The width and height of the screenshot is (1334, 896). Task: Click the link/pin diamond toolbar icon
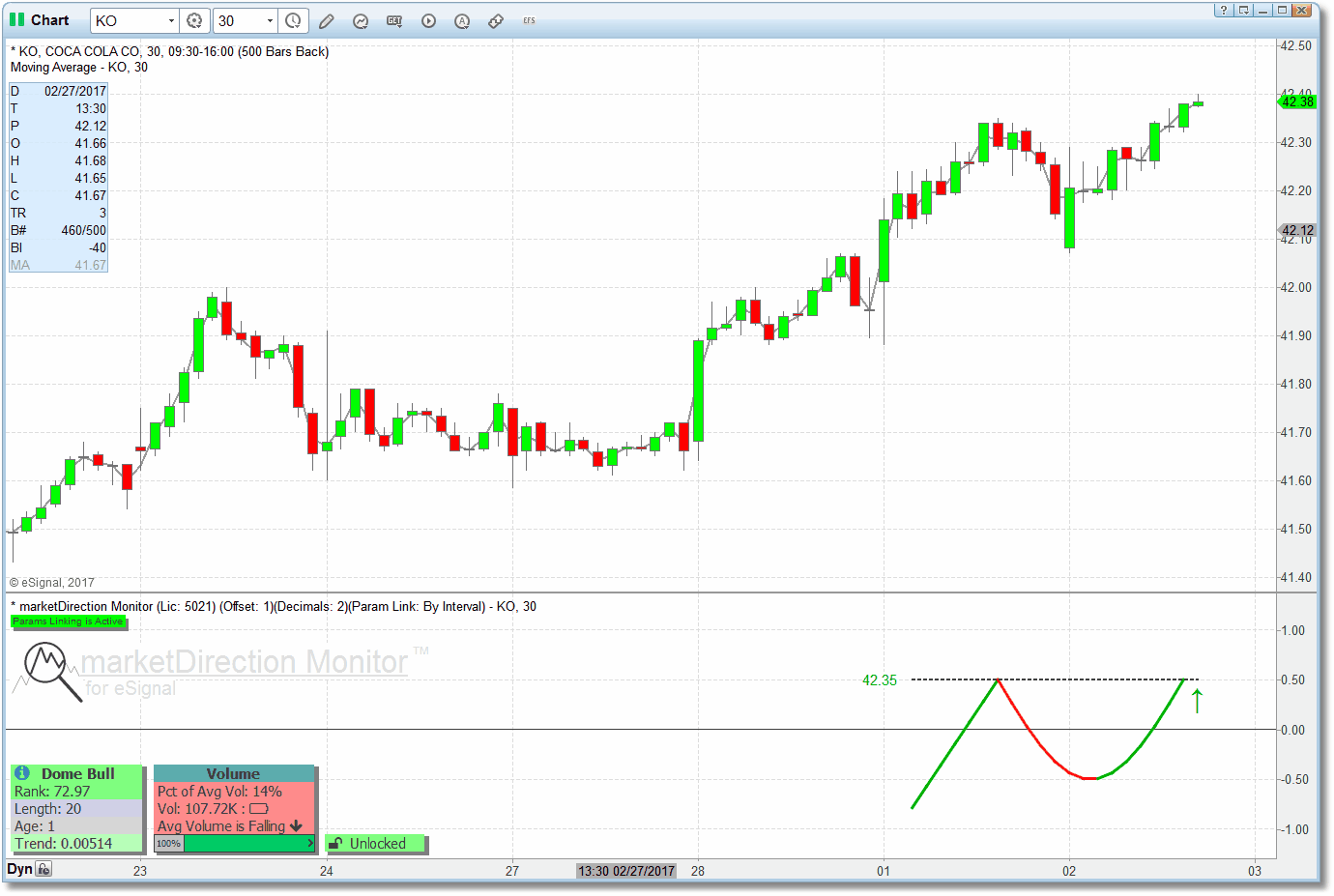click(496, 20)
